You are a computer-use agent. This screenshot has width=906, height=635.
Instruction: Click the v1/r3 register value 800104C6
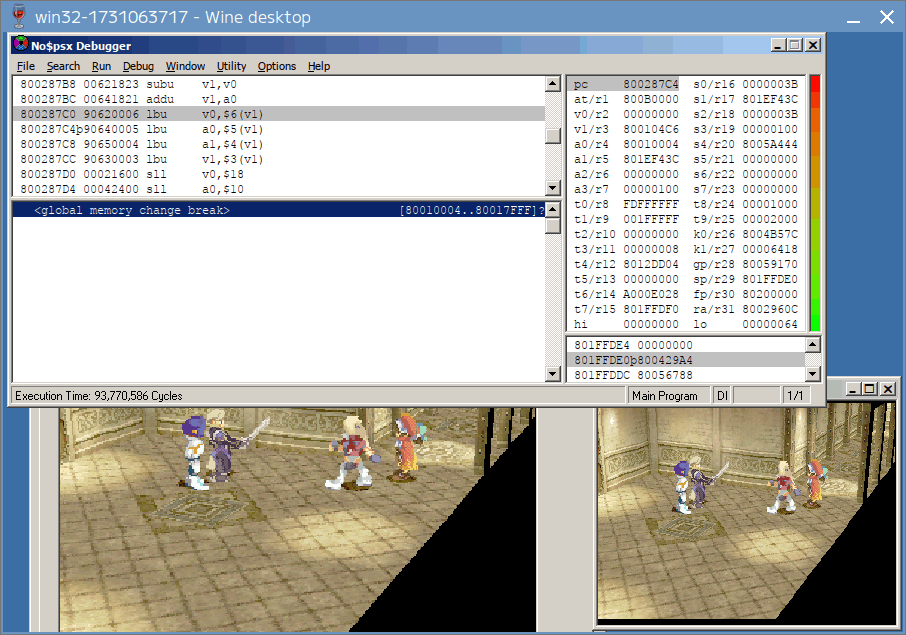651,129
